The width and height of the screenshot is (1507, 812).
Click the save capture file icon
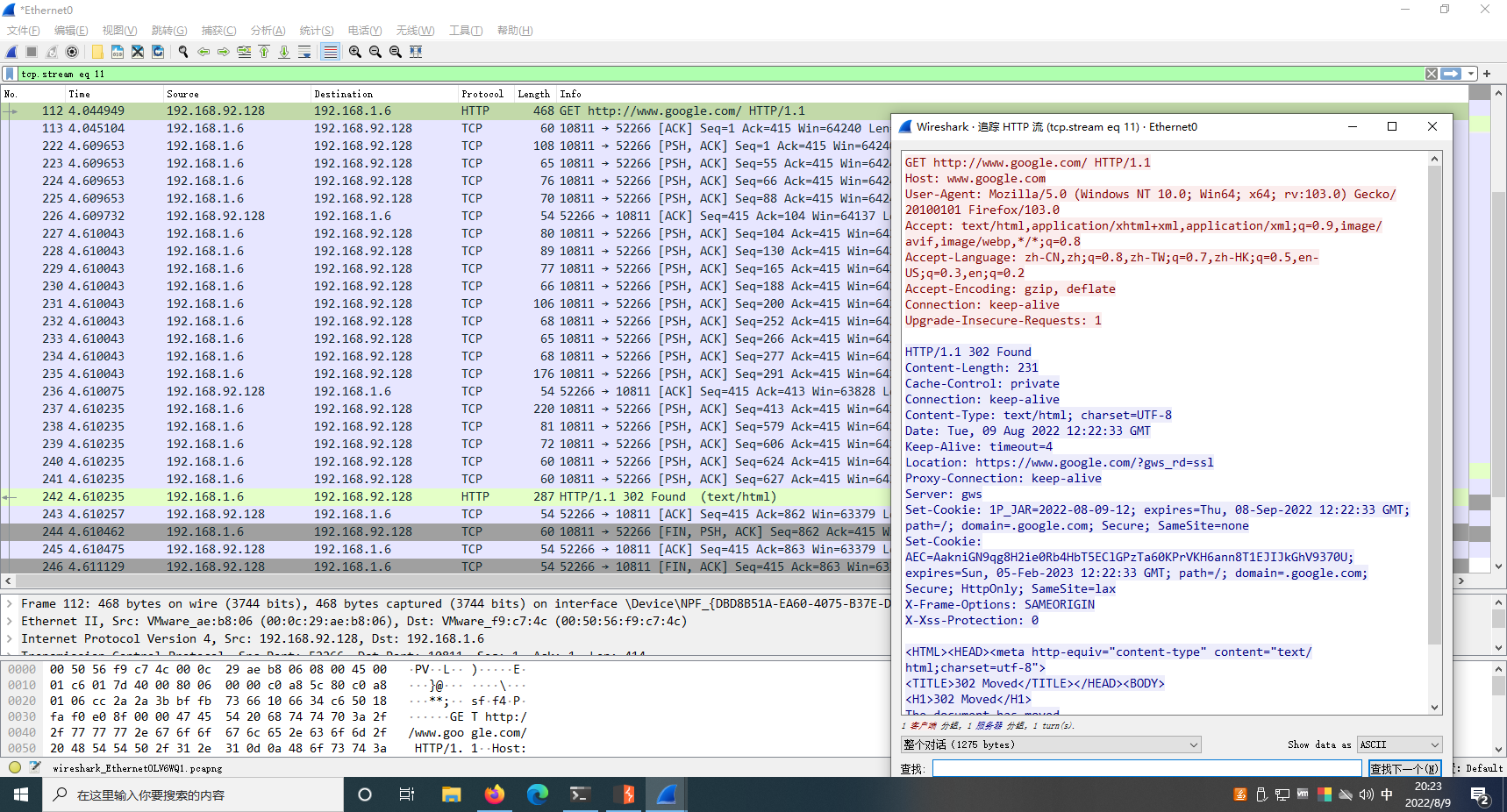(118, 52)
